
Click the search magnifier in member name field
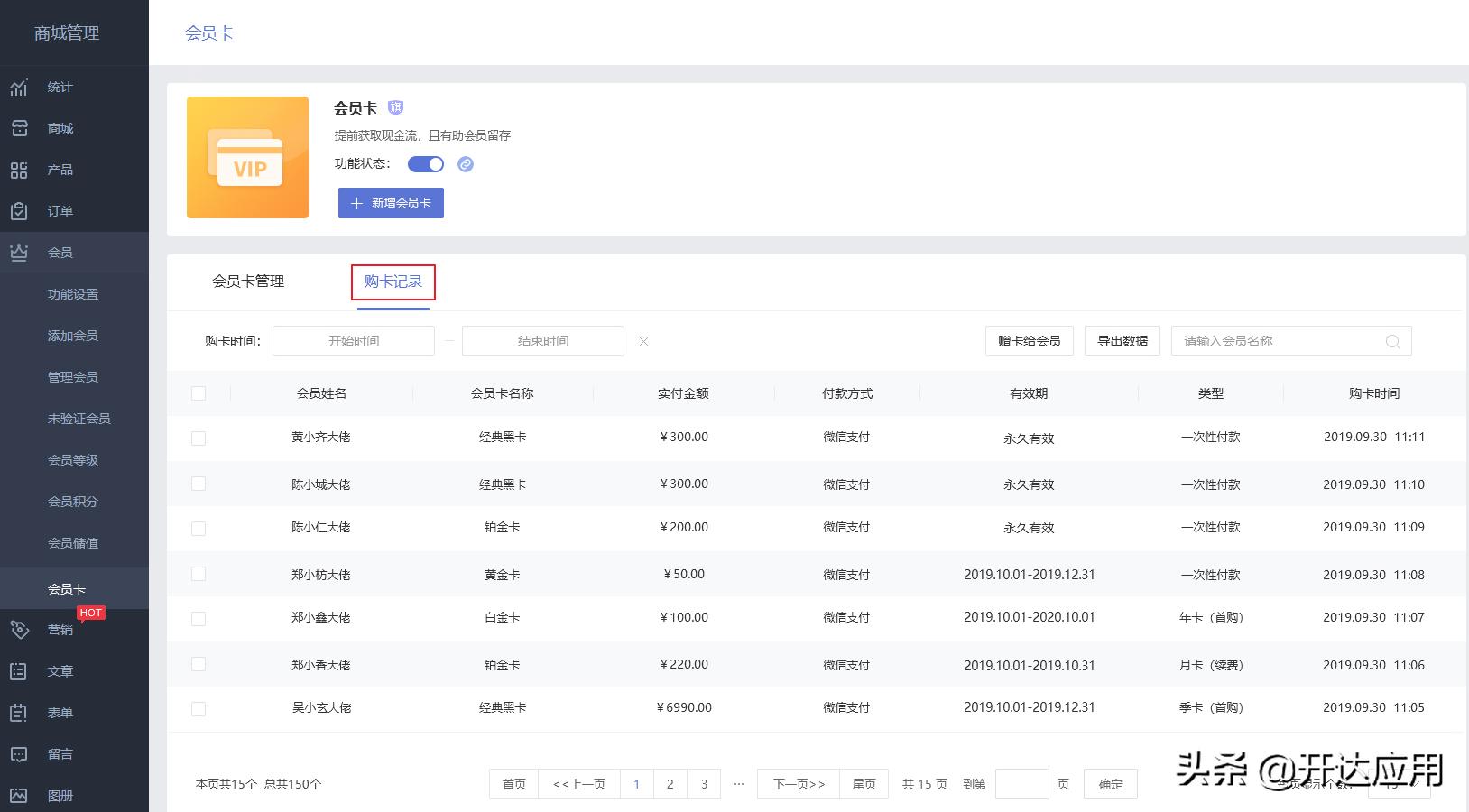click(x=1392, y=341)
